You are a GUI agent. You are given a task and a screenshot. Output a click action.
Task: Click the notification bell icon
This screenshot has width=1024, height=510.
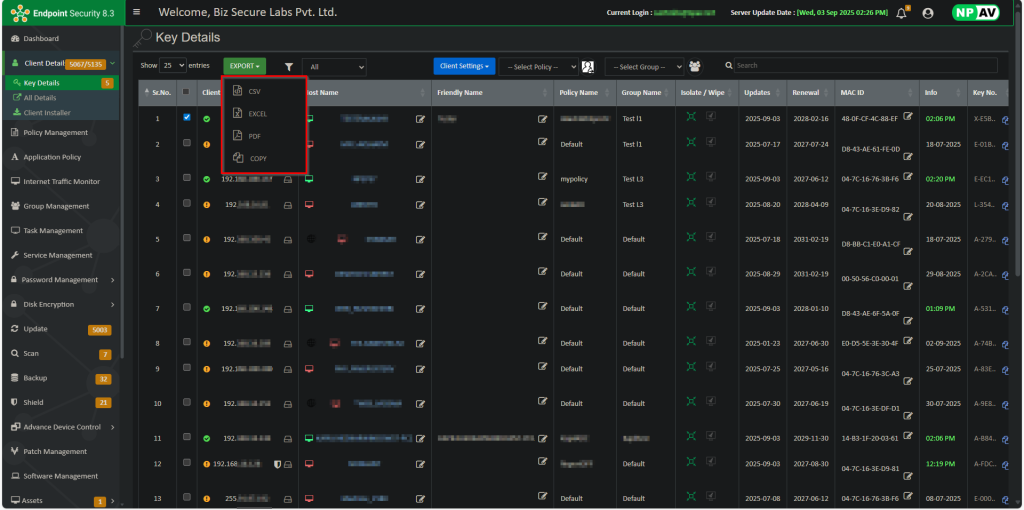(x=902, y=13)
